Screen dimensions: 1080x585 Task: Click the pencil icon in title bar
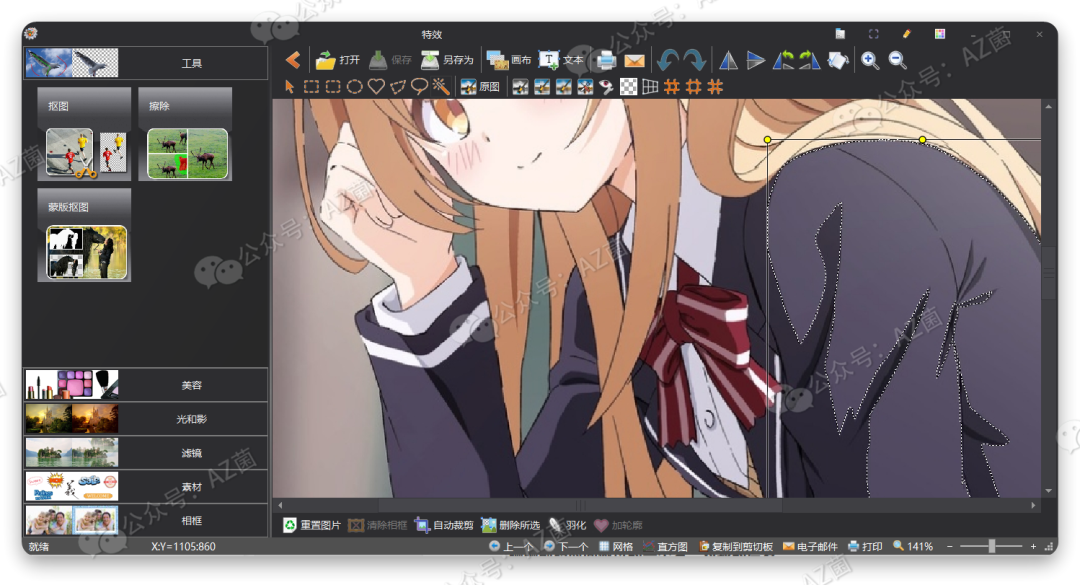(x=906, y=34)
